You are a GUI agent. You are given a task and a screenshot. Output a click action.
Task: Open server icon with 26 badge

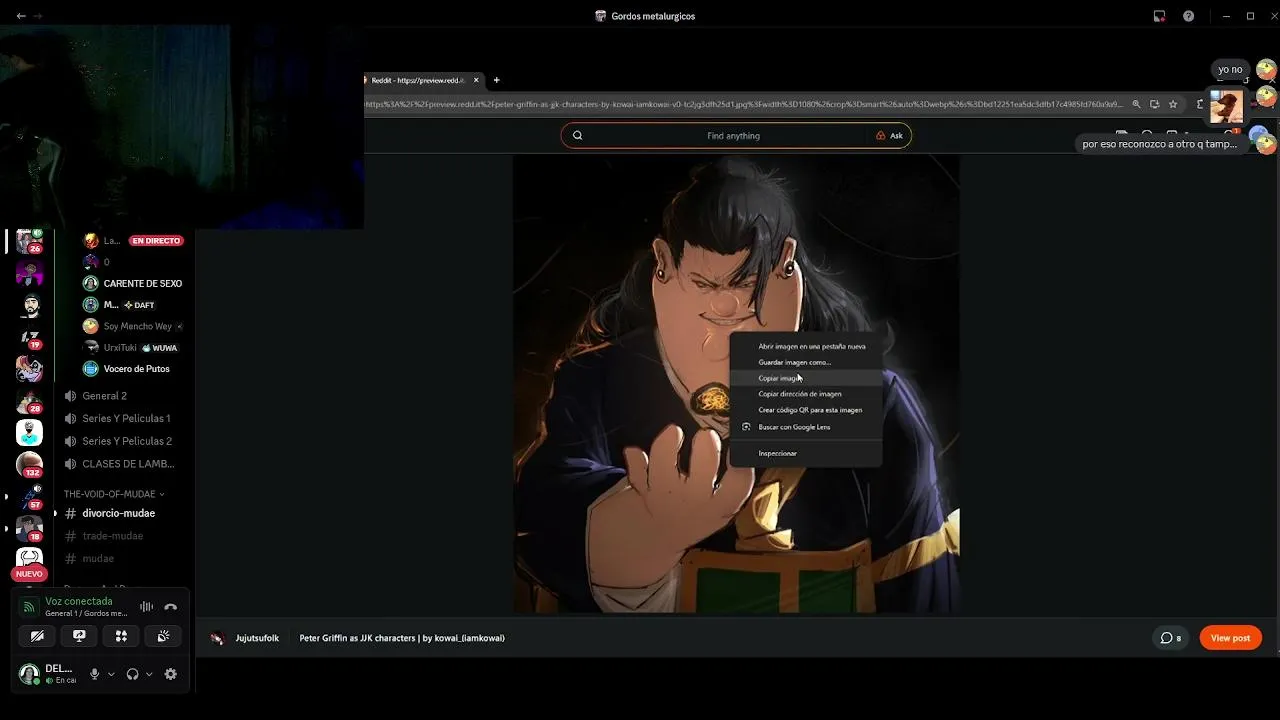29,241
